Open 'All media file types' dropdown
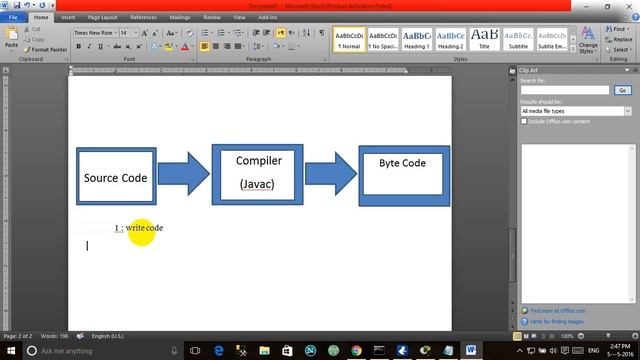This screenshot has height=360, width=640. [628, 111]
